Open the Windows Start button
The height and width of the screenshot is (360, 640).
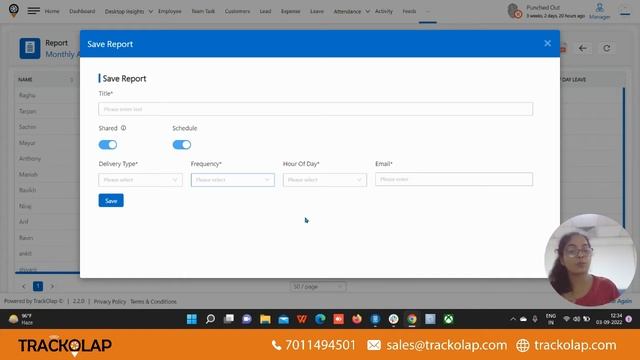[x=191, y=319]
